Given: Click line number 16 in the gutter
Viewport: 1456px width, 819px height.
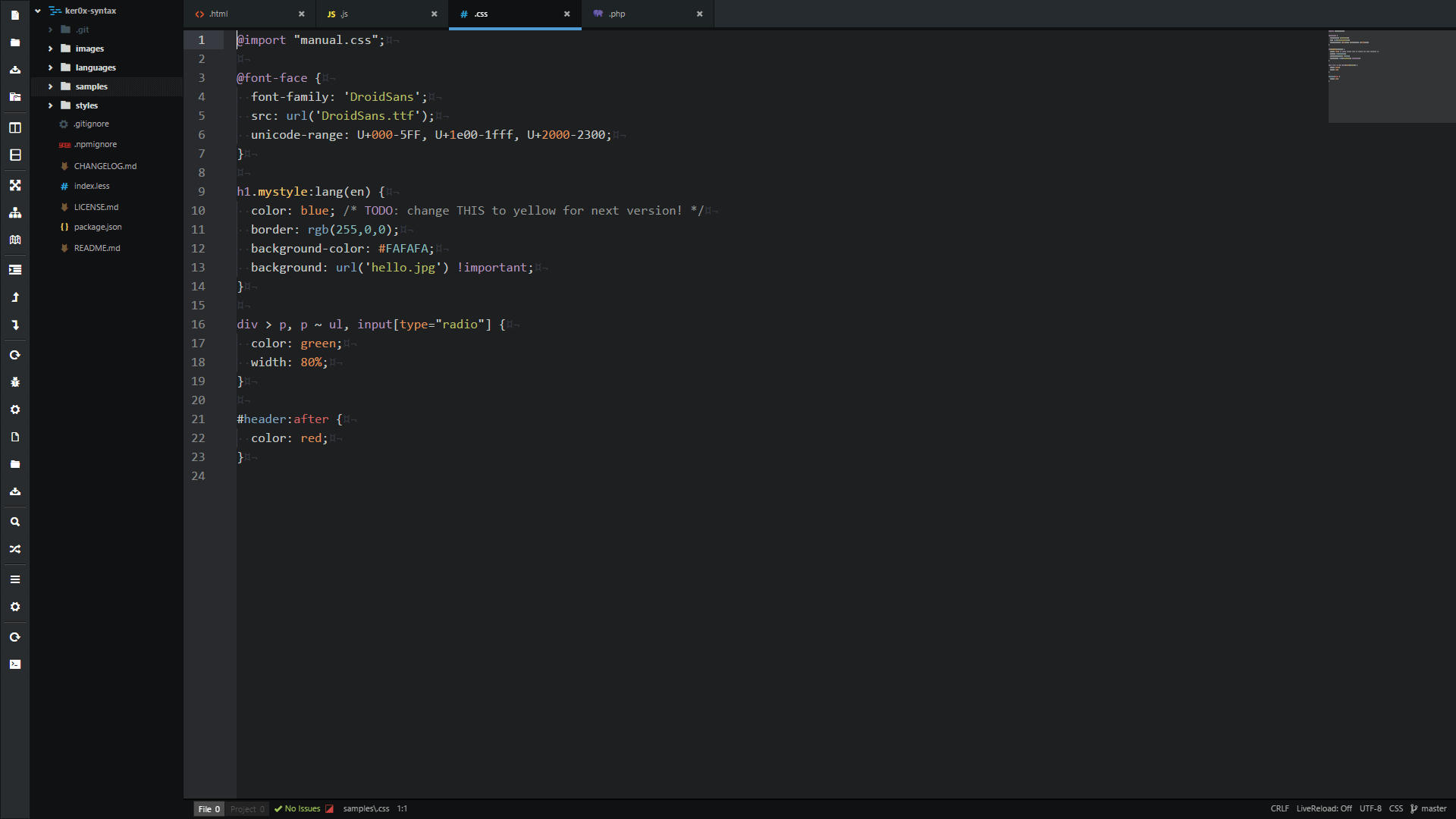Looking at the screenshot, I should (198, 325).
